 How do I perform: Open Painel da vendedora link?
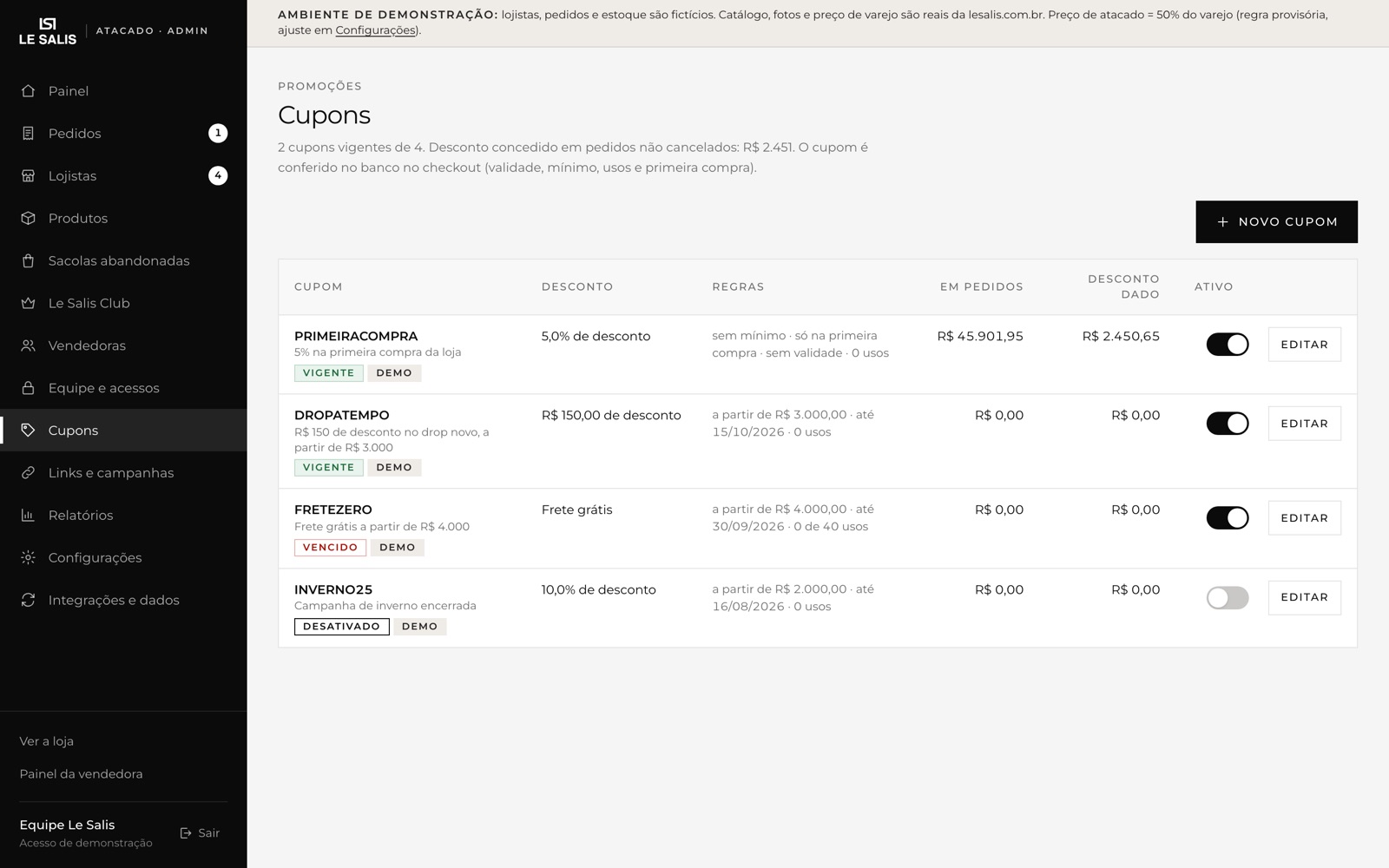[81, 774]
